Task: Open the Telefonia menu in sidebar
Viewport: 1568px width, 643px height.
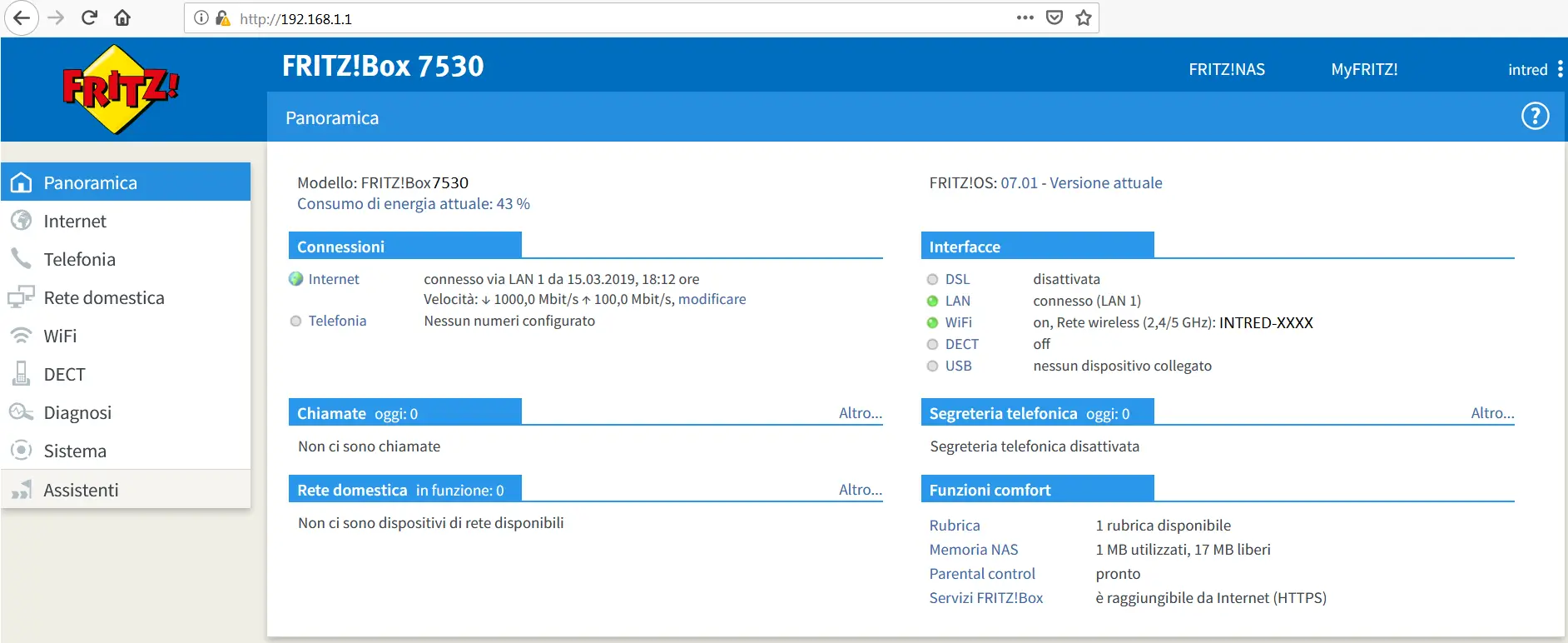Action: pyautogui.click(x=126, y=259)
